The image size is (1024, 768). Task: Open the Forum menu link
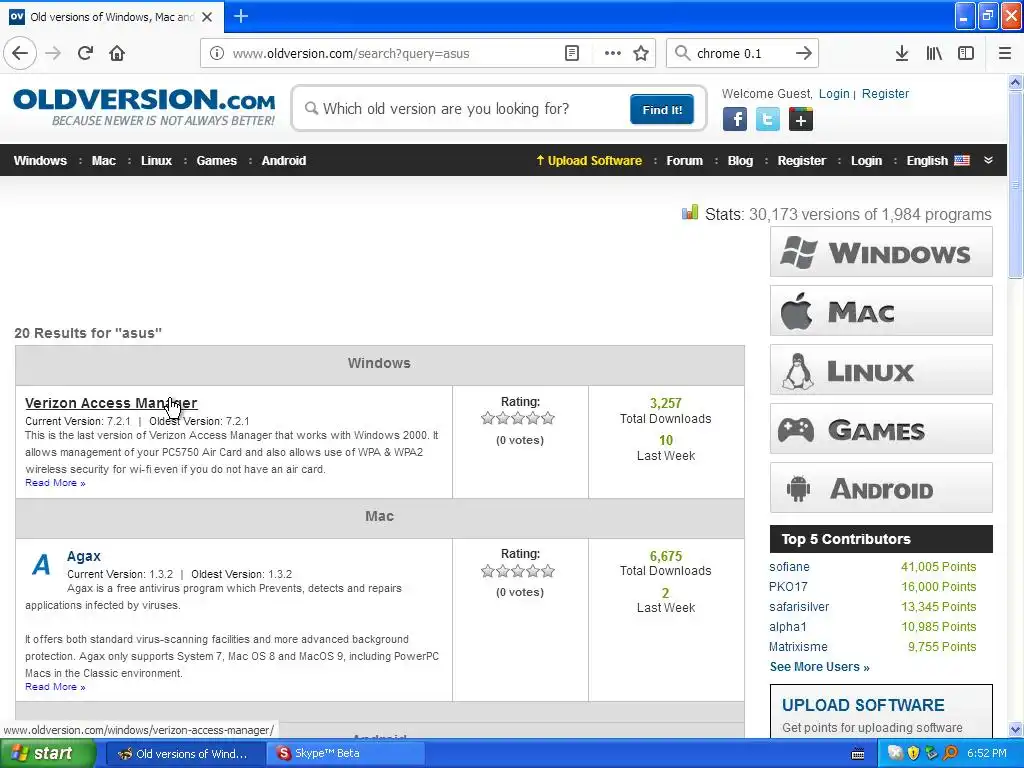click(x=684, y=161)
